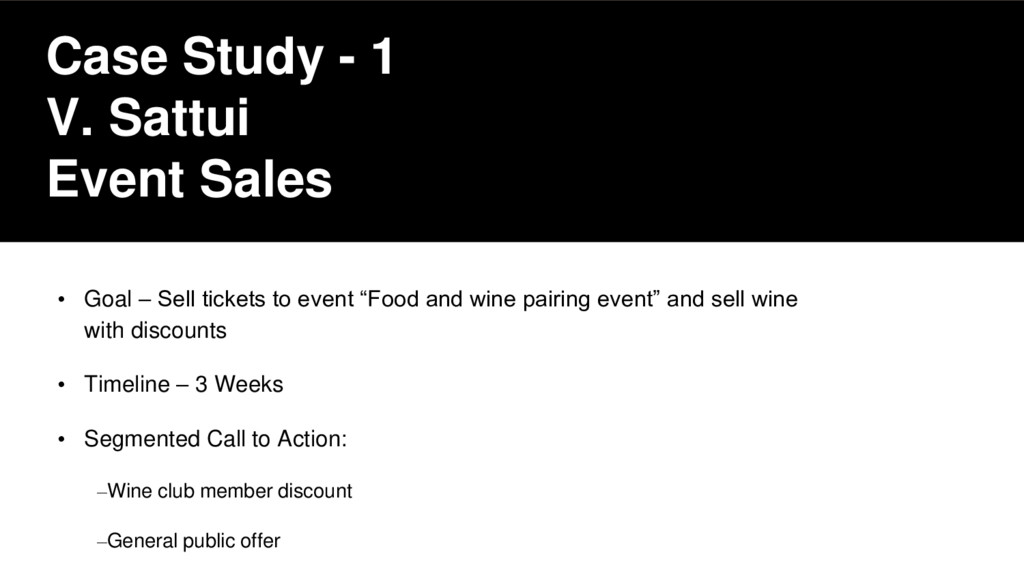Screen dimensions: 1024x576
Task: Select the "Wine club member discount" sub-item
Action: tap(230, 490)
